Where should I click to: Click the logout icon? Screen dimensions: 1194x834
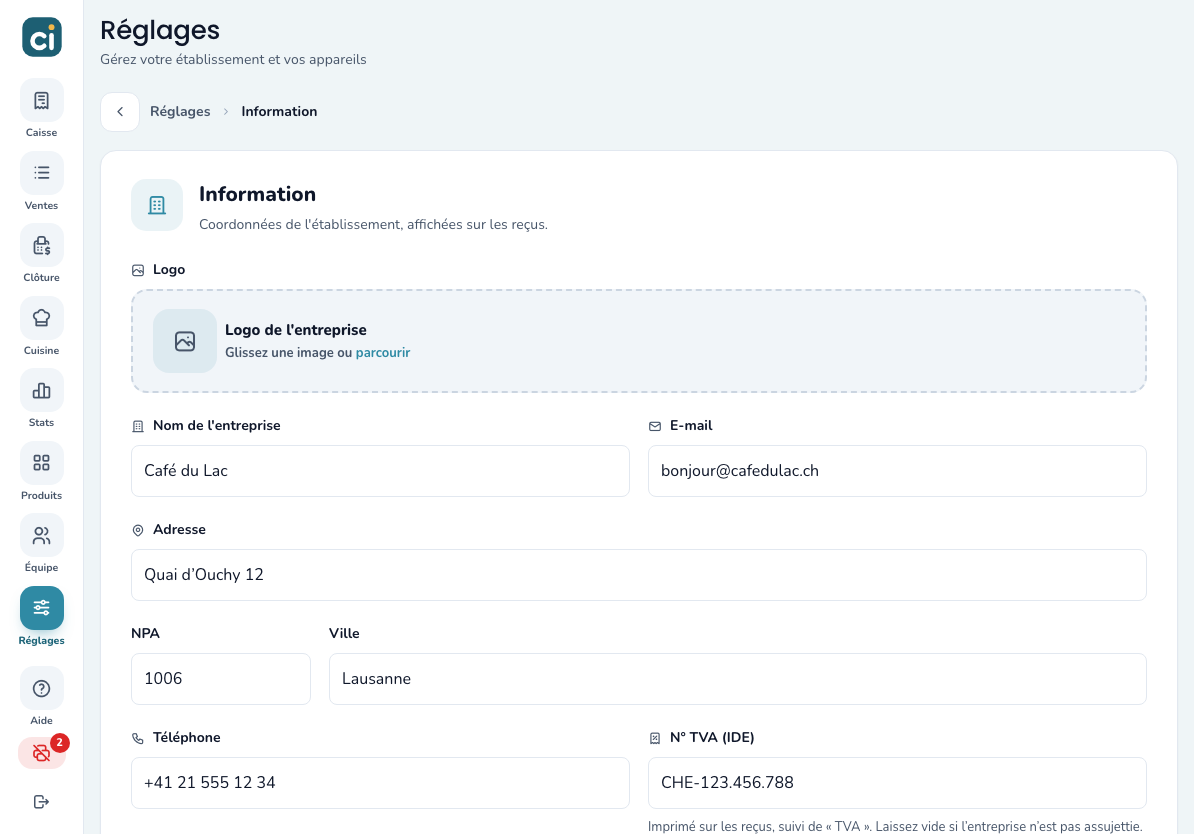pyautogui.click(x=41, y=801)
